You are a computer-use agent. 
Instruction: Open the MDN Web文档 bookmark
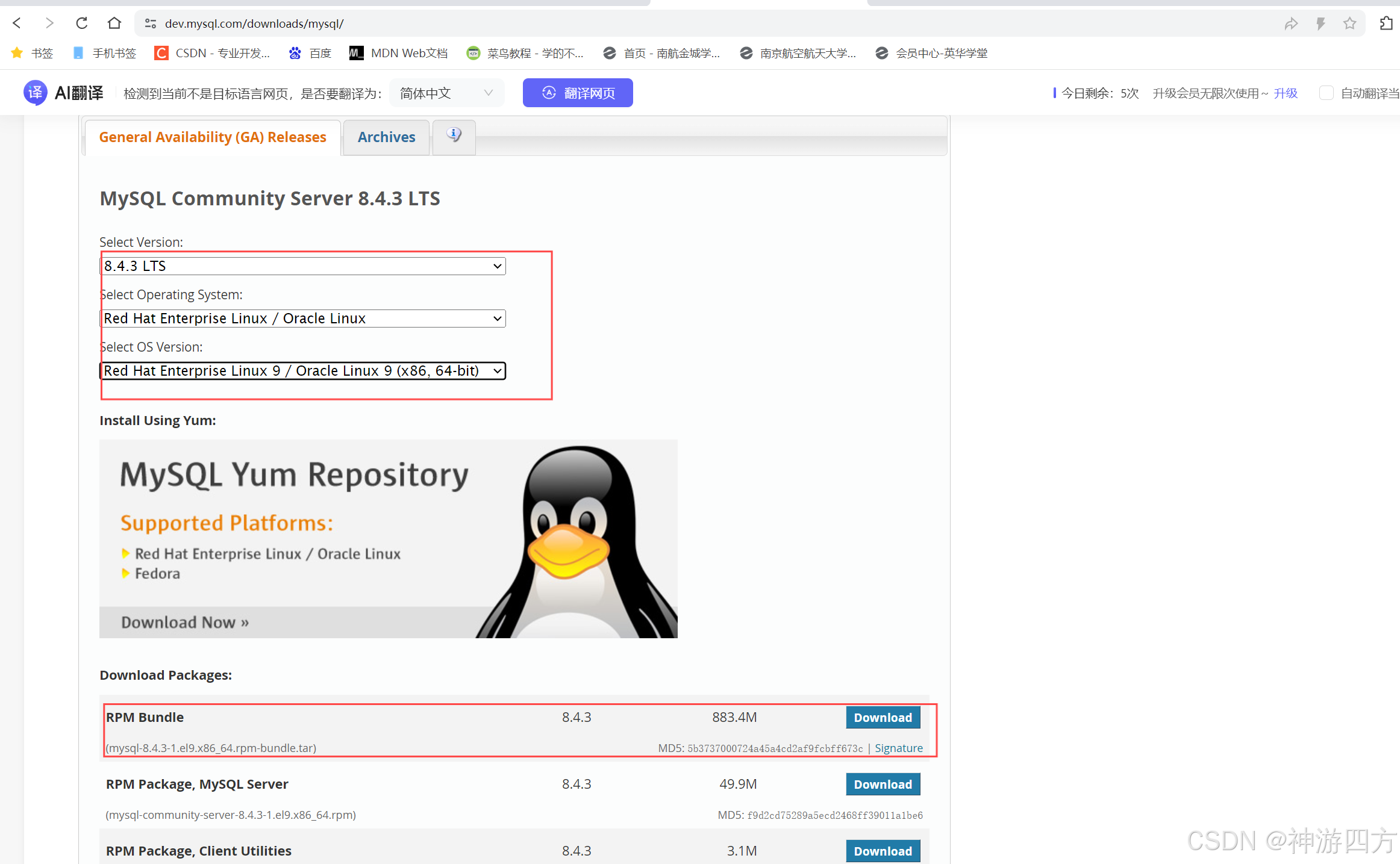[398, 53]
